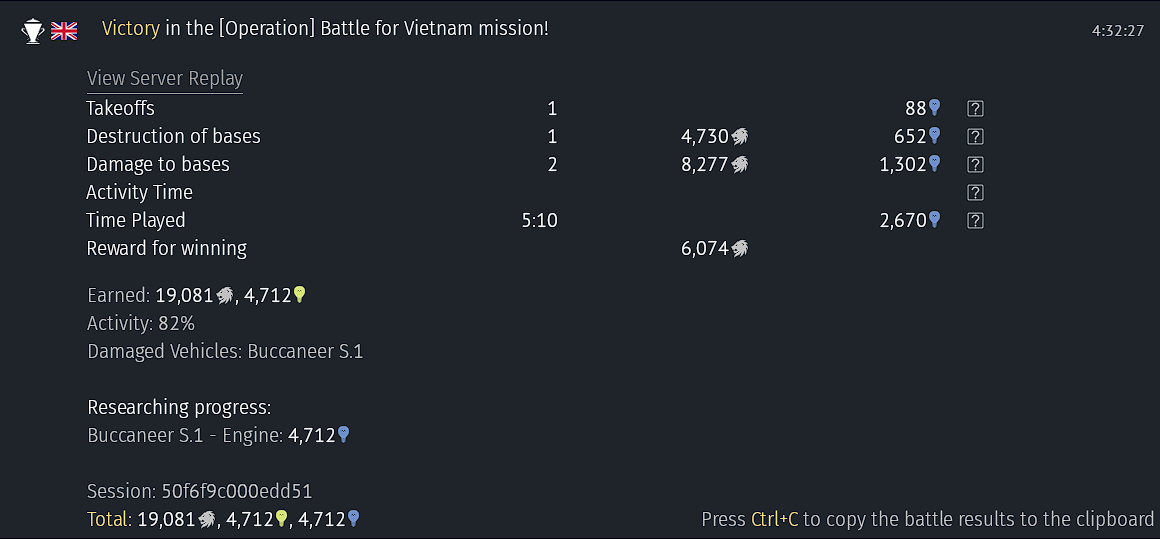The height and width of the screenshot is (539, 1160).
Task: Click the silver lion icon next to 4,730
Action: point(740,137)
